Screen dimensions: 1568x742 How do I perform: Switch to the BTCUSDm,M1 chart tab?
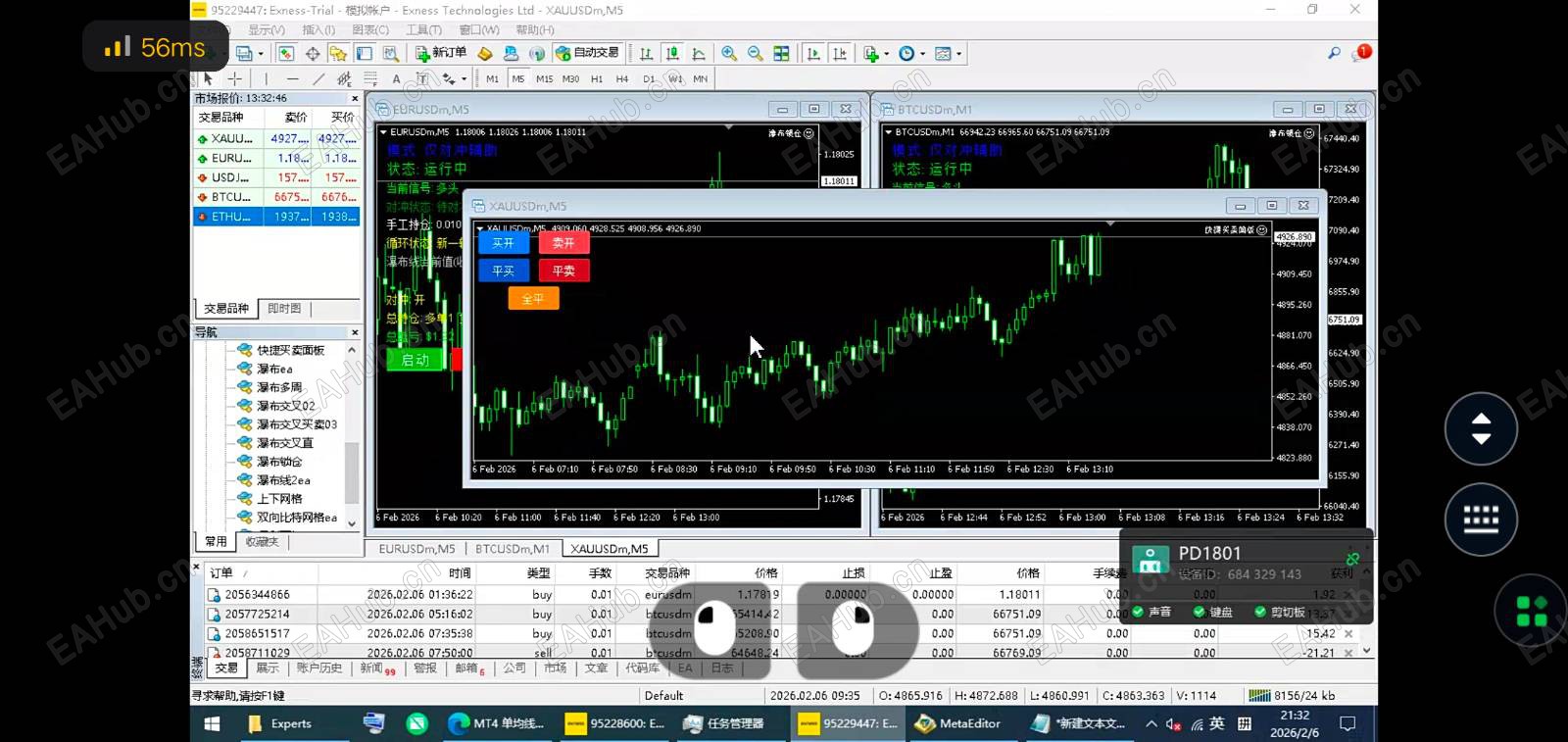[513, 549]
